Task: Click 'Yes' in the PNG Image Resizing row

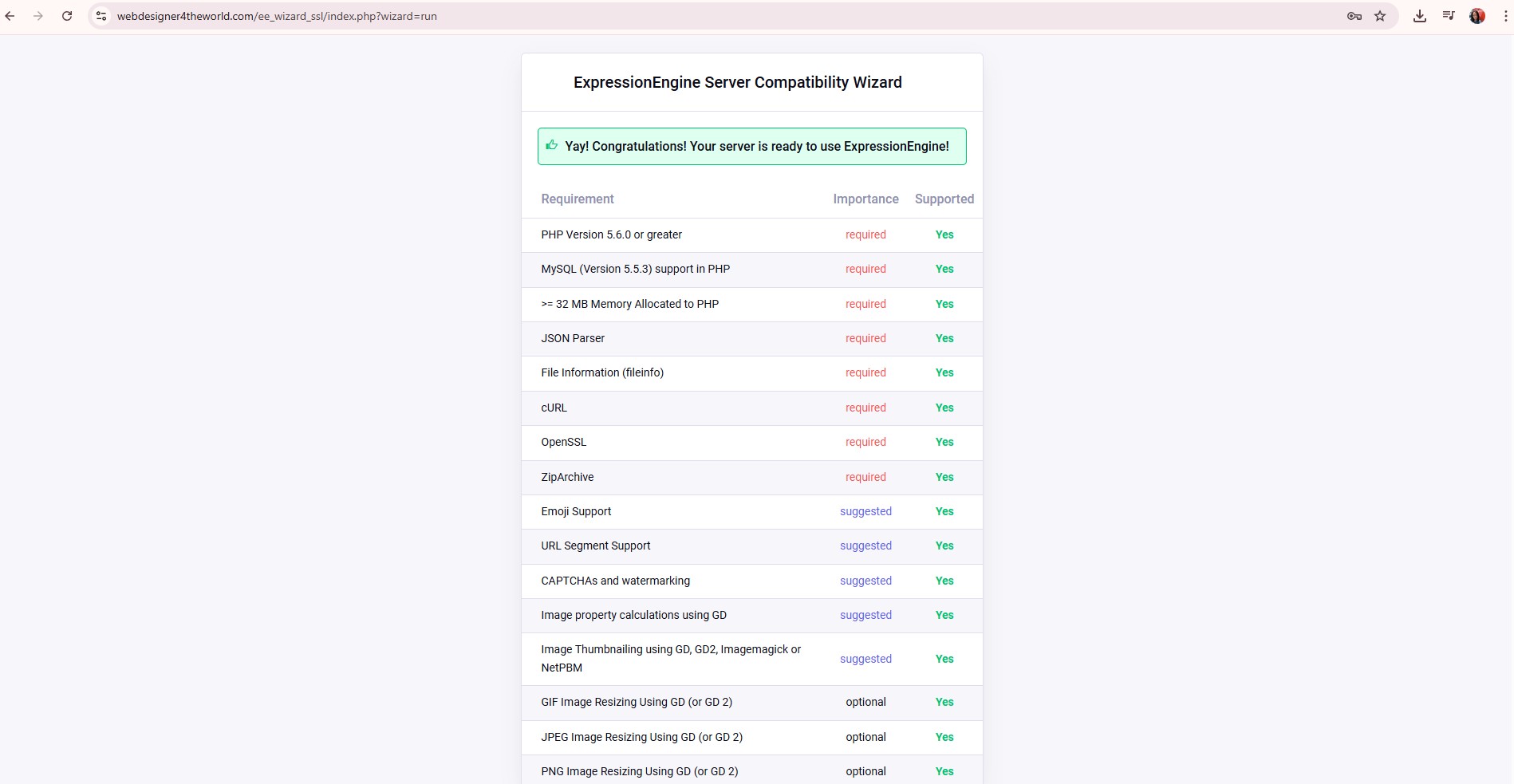Action: (944, 771)
